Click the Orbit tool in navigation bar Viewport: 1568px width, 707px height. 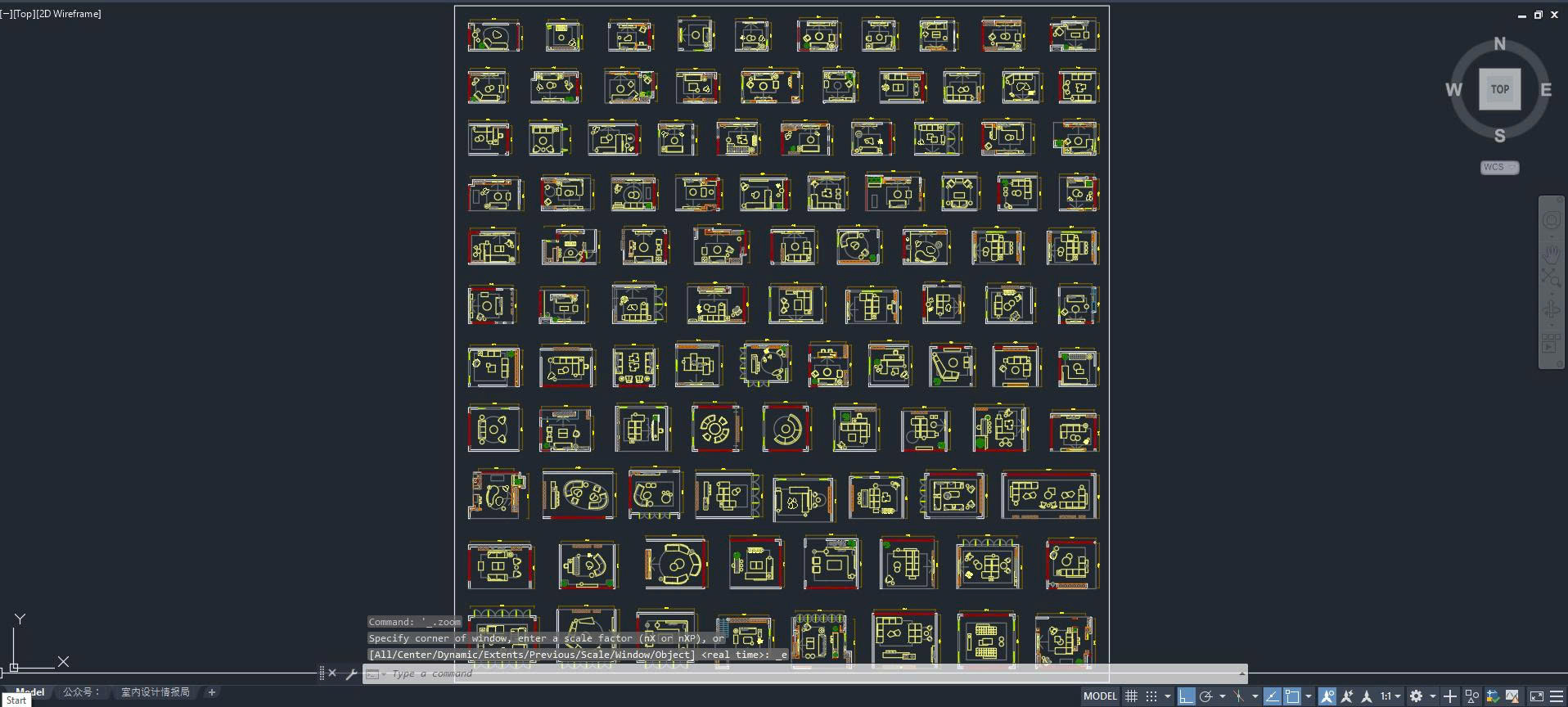click(x=1552, y=310)
